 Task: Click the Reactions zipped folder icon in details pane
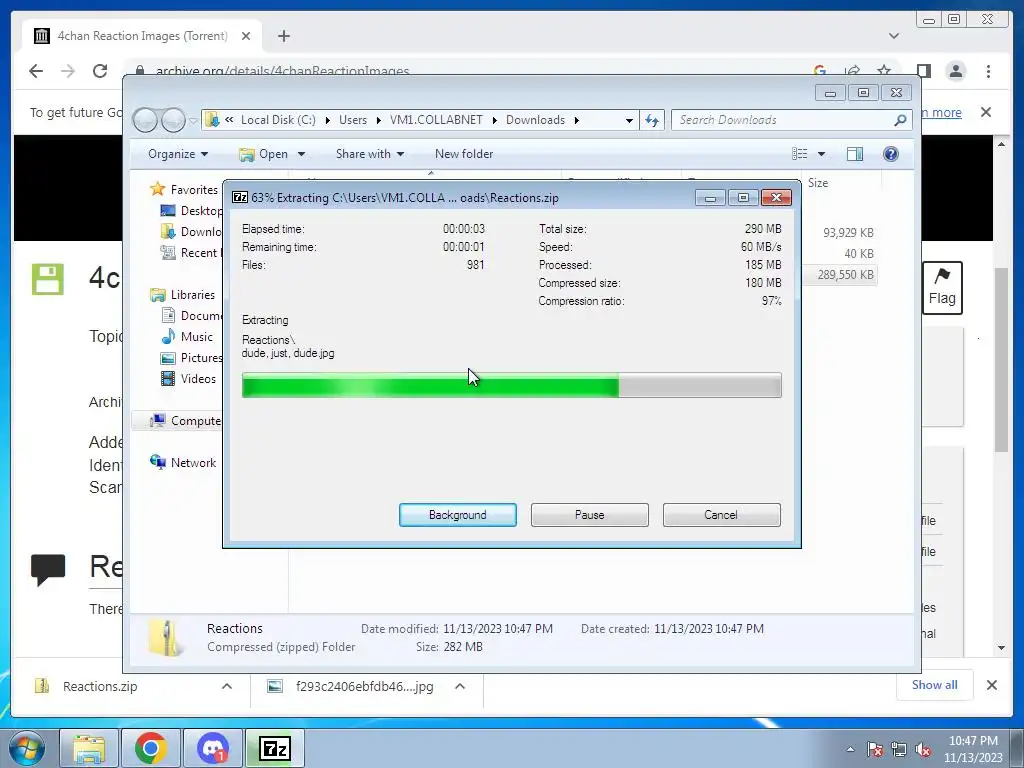(165, 637)
